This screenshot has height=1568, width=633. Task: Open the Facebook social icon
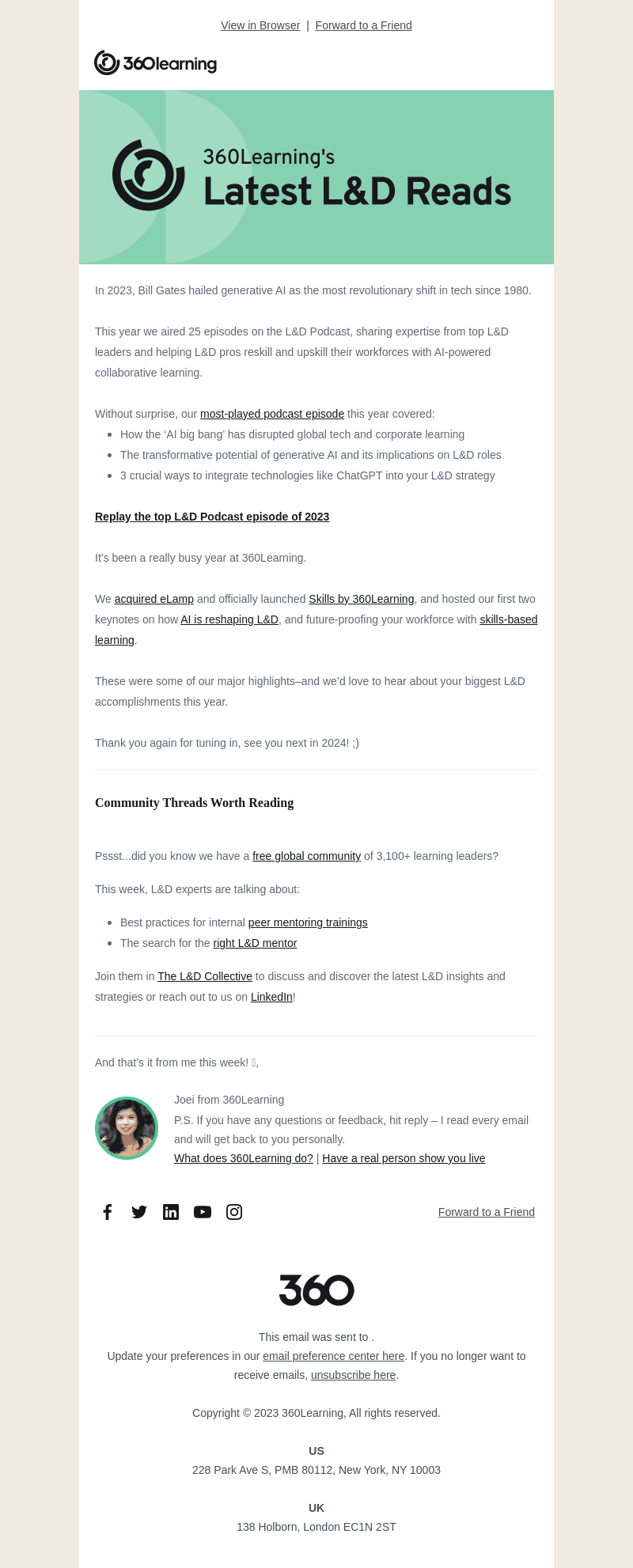tap(108, 1212)
